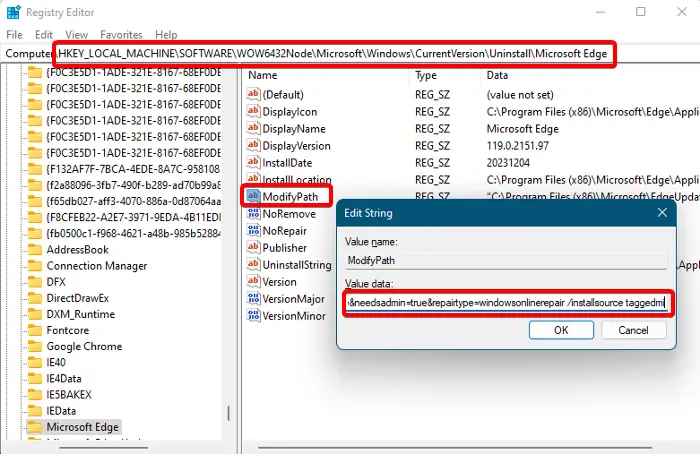Open the Help menu

[166, 34]
